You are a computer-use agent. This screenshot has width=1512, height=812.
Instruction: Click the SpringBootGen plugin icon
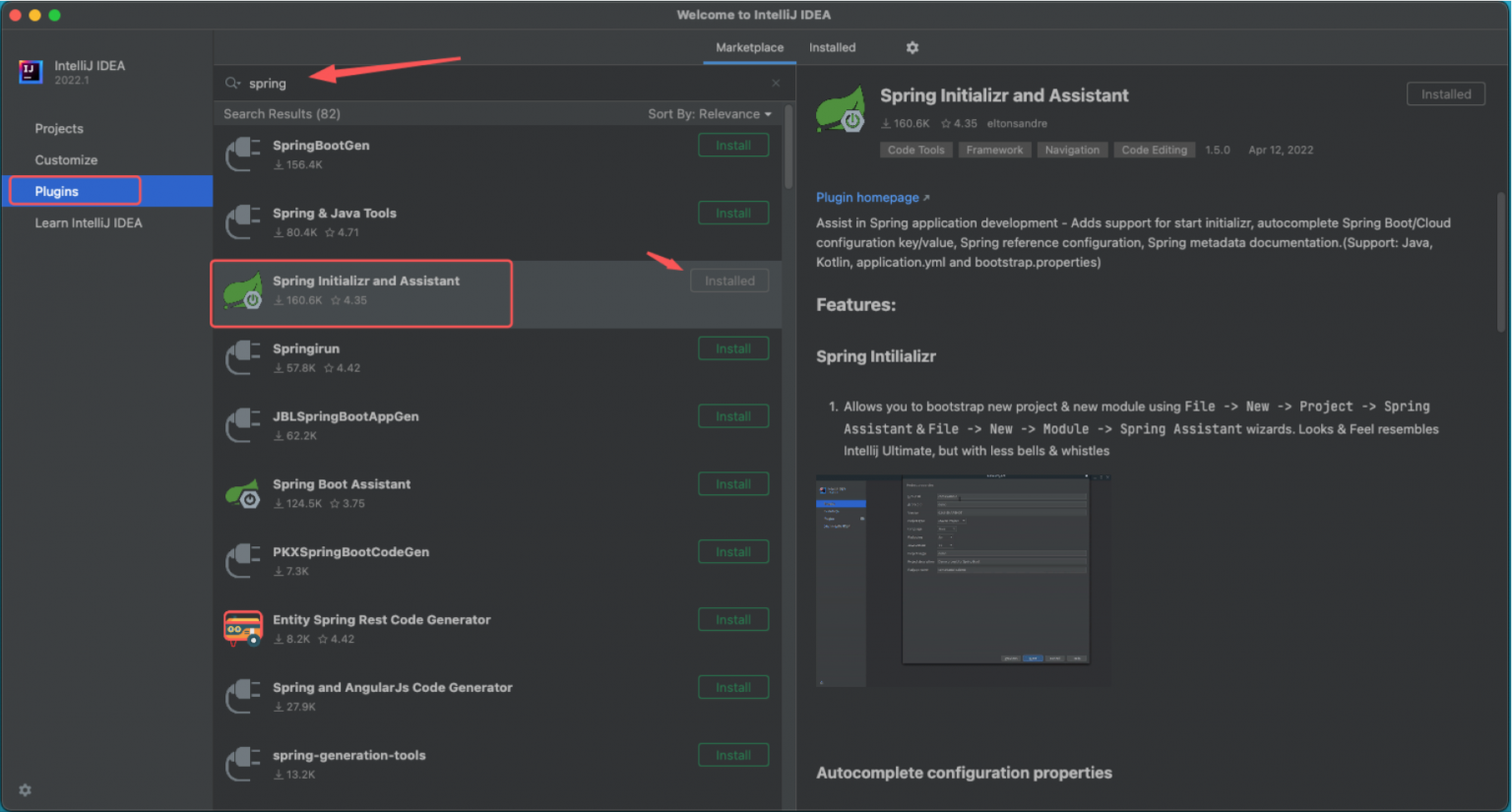(x=242, y=155)
